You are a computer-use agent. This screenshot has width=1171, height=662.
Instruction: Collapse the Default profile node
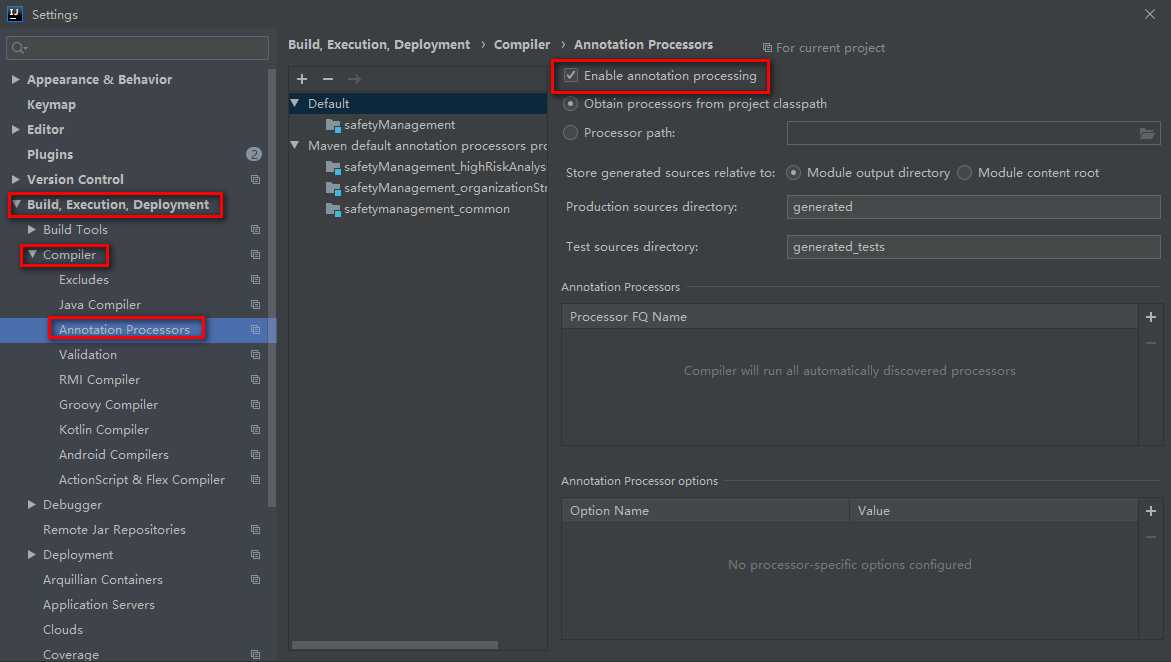click(295, 103)
